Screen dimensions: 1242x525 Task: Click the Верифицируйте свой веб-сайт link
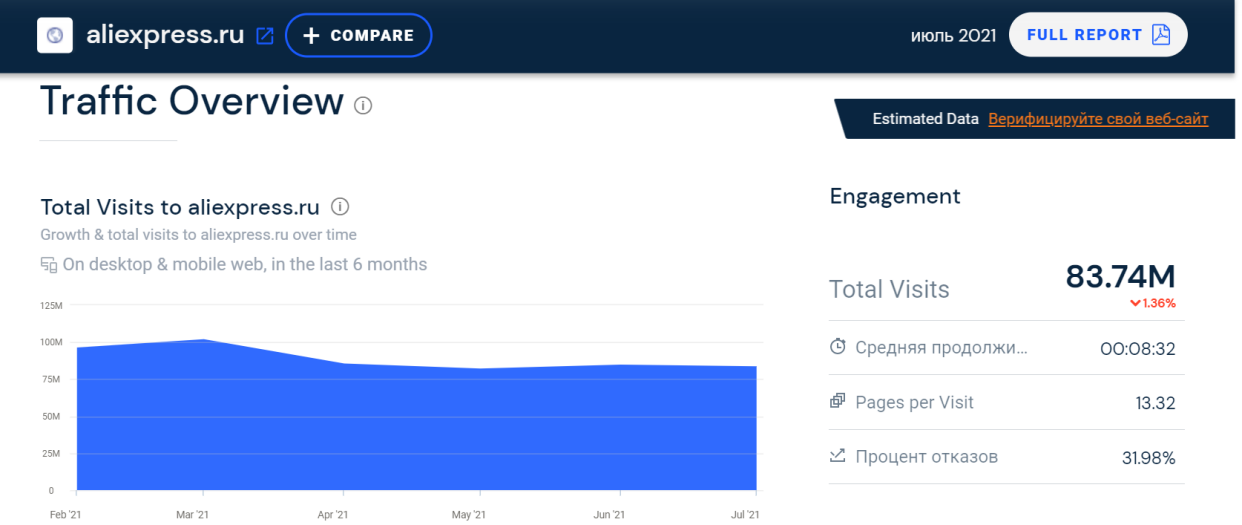pyautogui.click(x=1098, y=119)
